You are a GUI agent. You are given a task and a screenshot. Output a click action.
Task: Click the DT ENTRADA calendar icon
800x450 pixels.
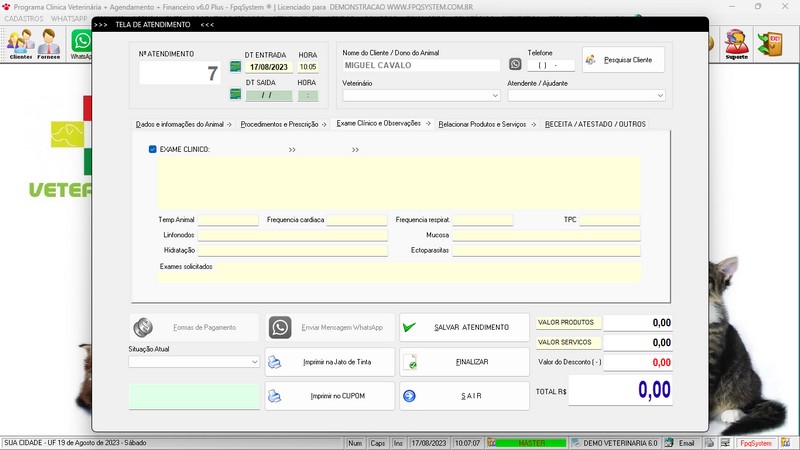coord(235,67)
